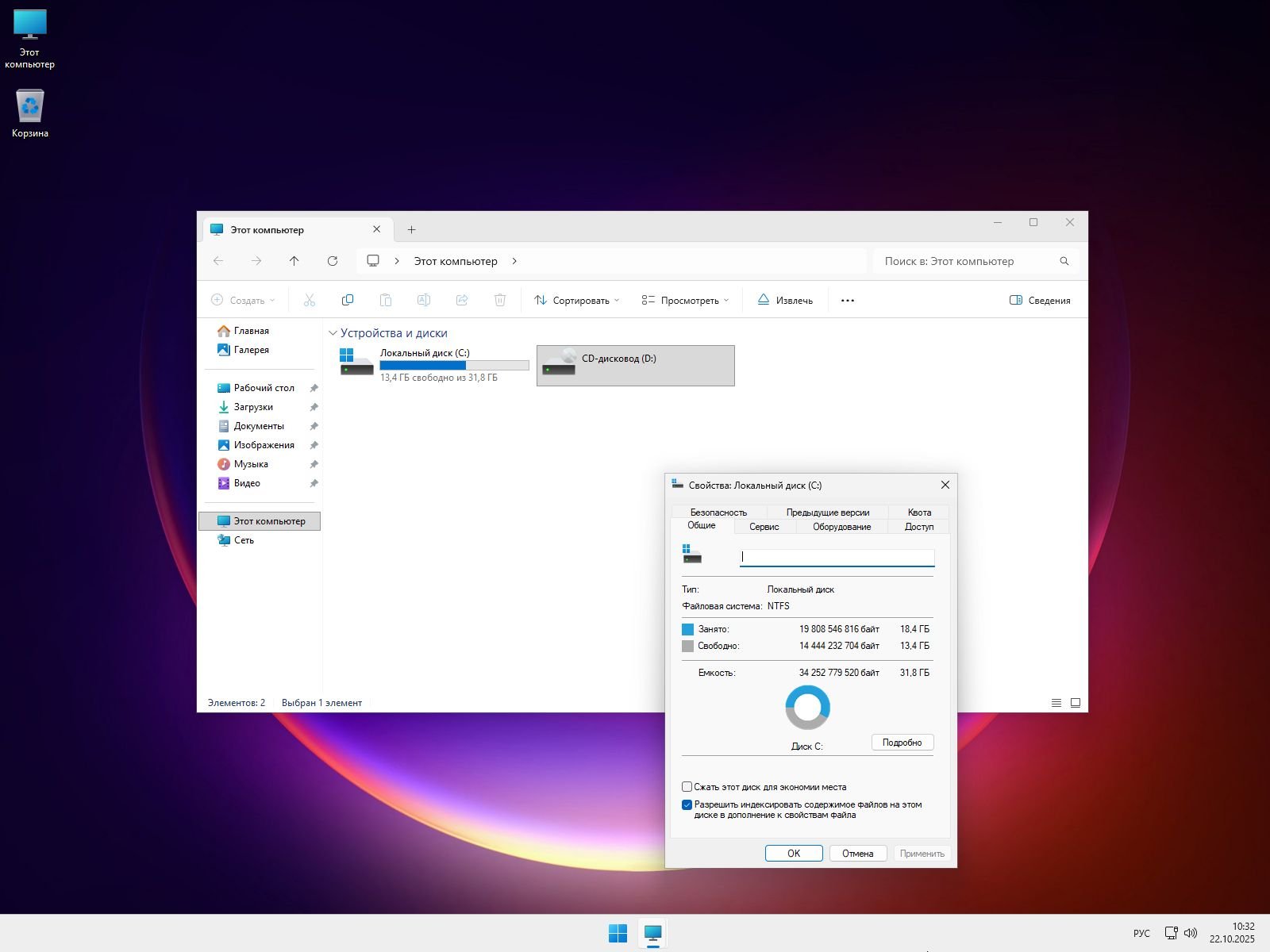Enable 'Сжать этот диск' checkbox
Screen dimensions: 1270x952
[687, 787]
